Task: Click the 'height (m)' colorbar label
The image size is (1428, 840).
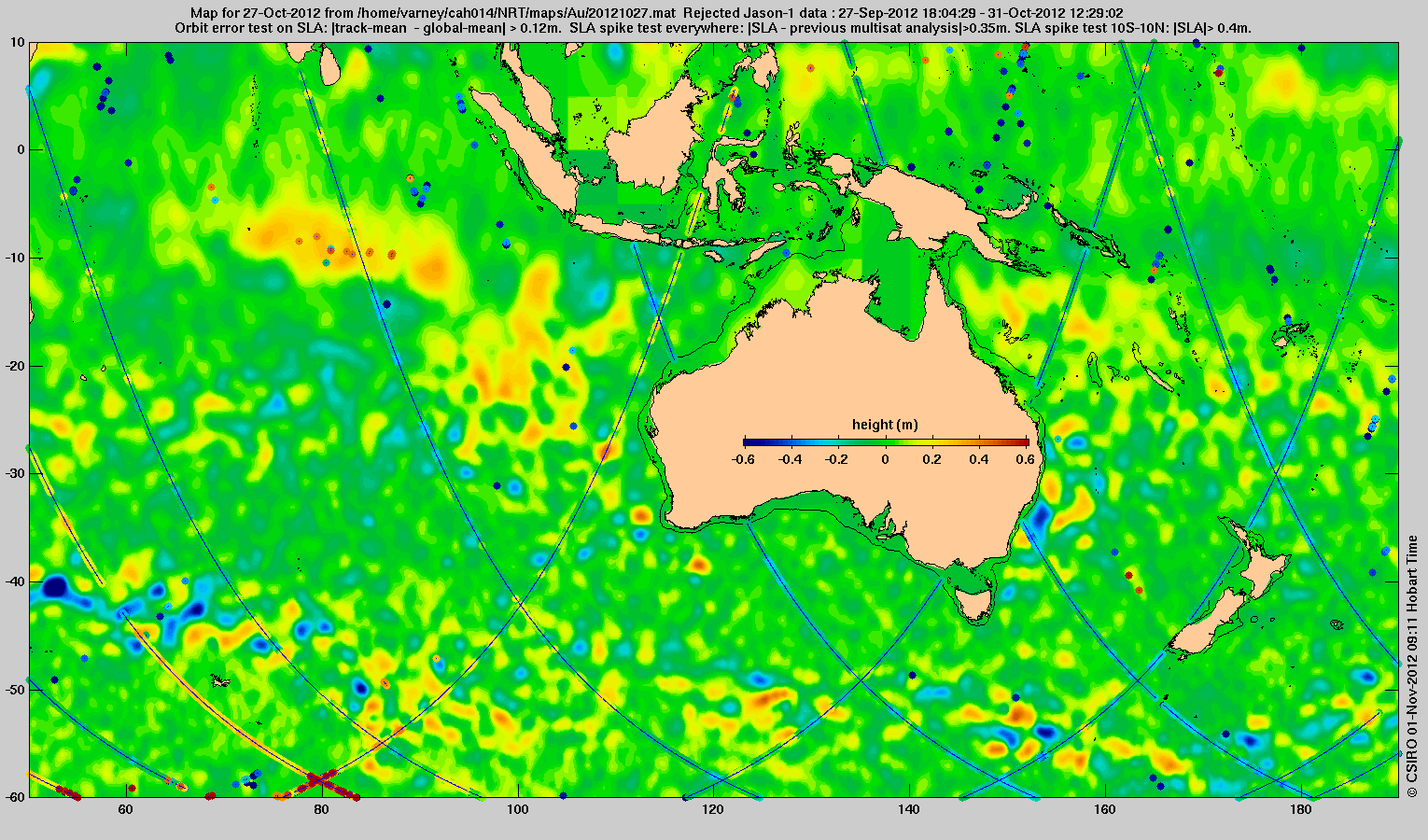Action: (x=885, y=425)
